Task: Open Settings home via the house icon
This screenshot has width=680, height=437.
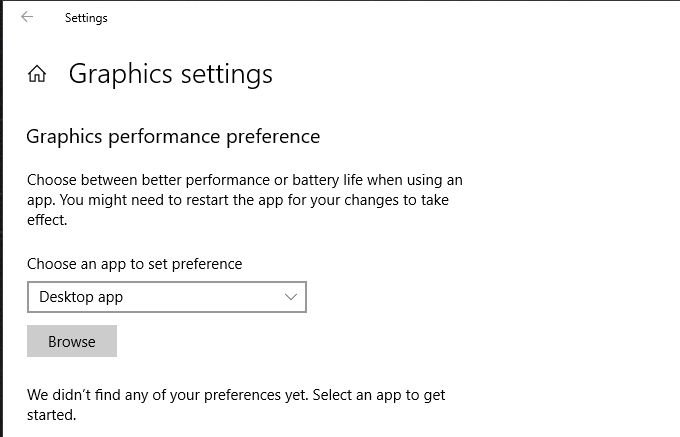Action: point(37,74)
